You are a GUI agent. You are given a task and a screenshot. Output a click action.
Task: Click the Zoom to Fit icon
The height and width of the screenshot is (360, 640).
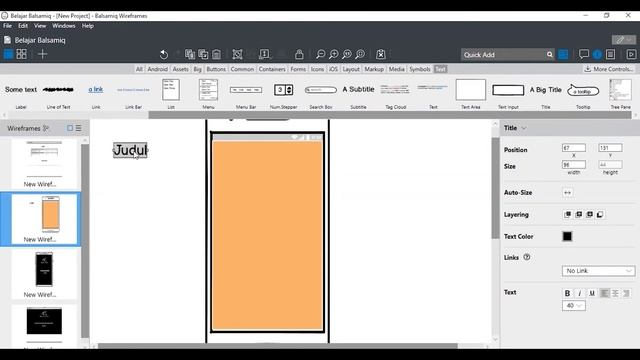pyautogui.click(x=360, y=54)
